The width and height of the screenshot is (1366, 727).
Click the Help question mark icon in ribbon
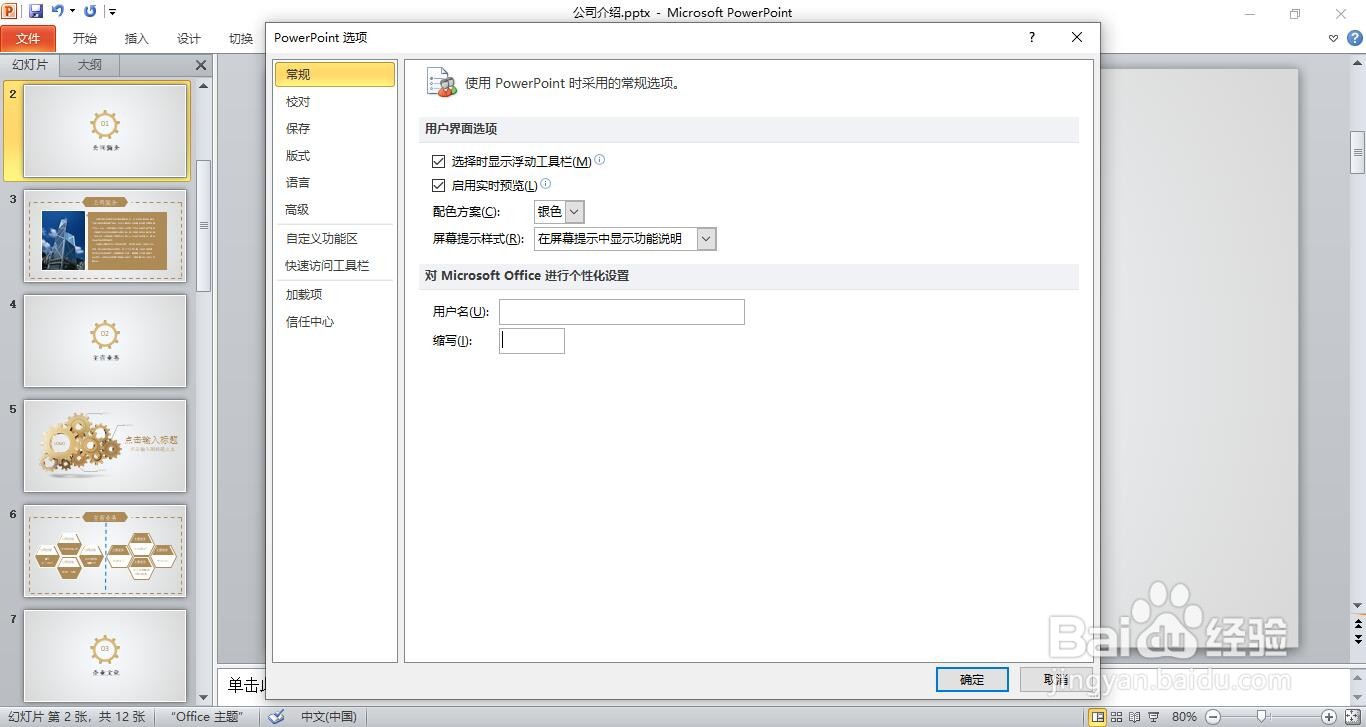1355,38
